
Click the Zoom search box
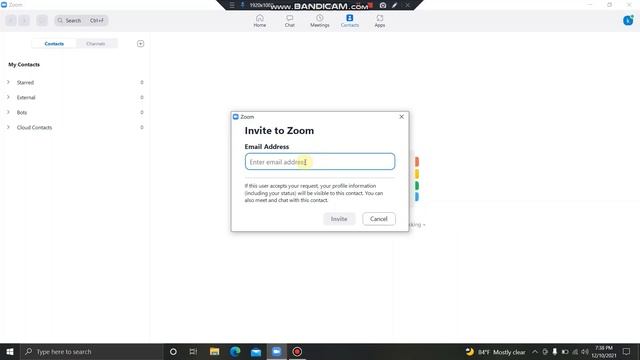pyautogui.click(x=81, y=20)
